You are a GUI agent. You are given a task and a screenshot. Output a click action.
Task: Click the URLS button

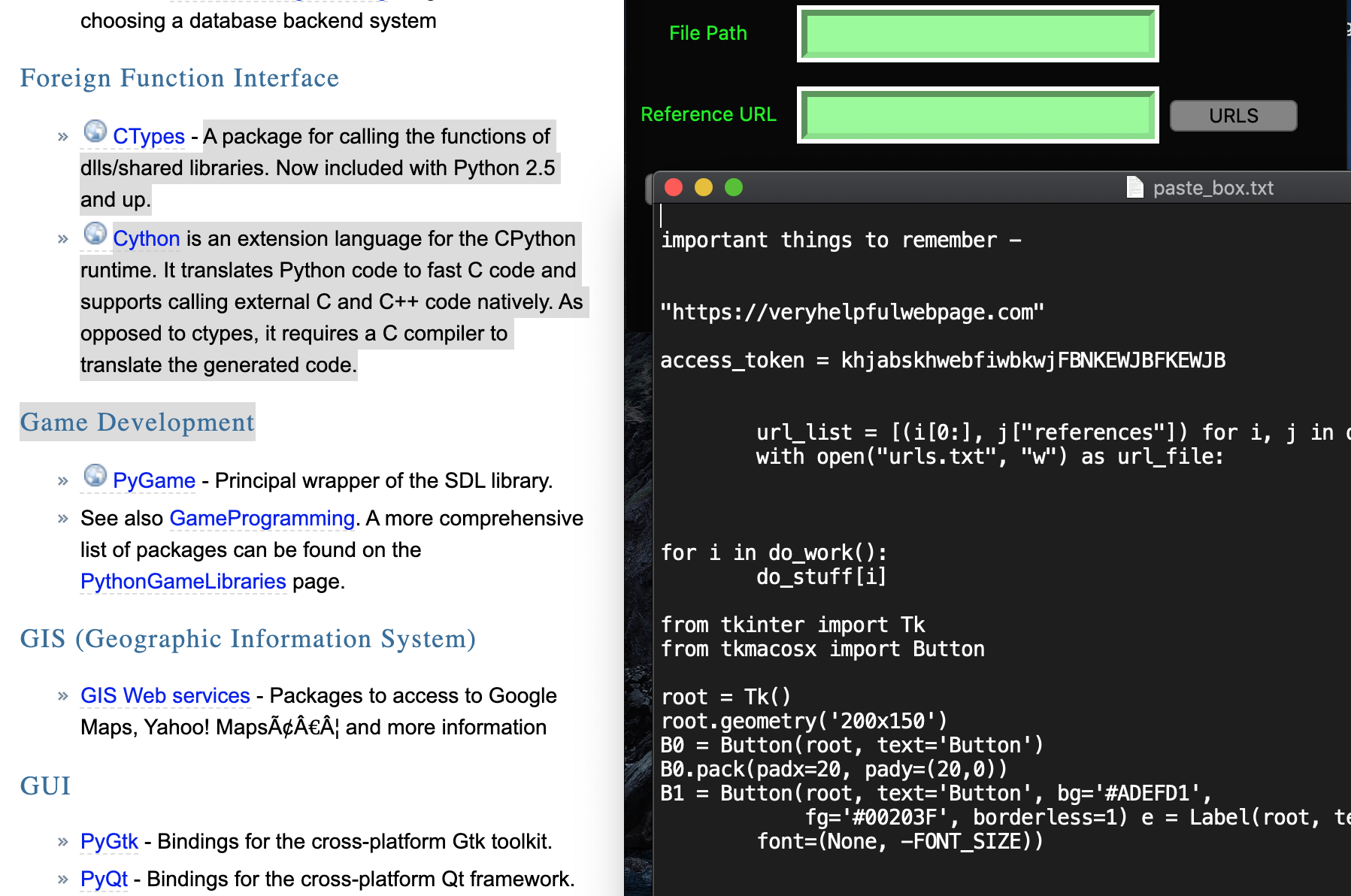[x=1234, y=116]
